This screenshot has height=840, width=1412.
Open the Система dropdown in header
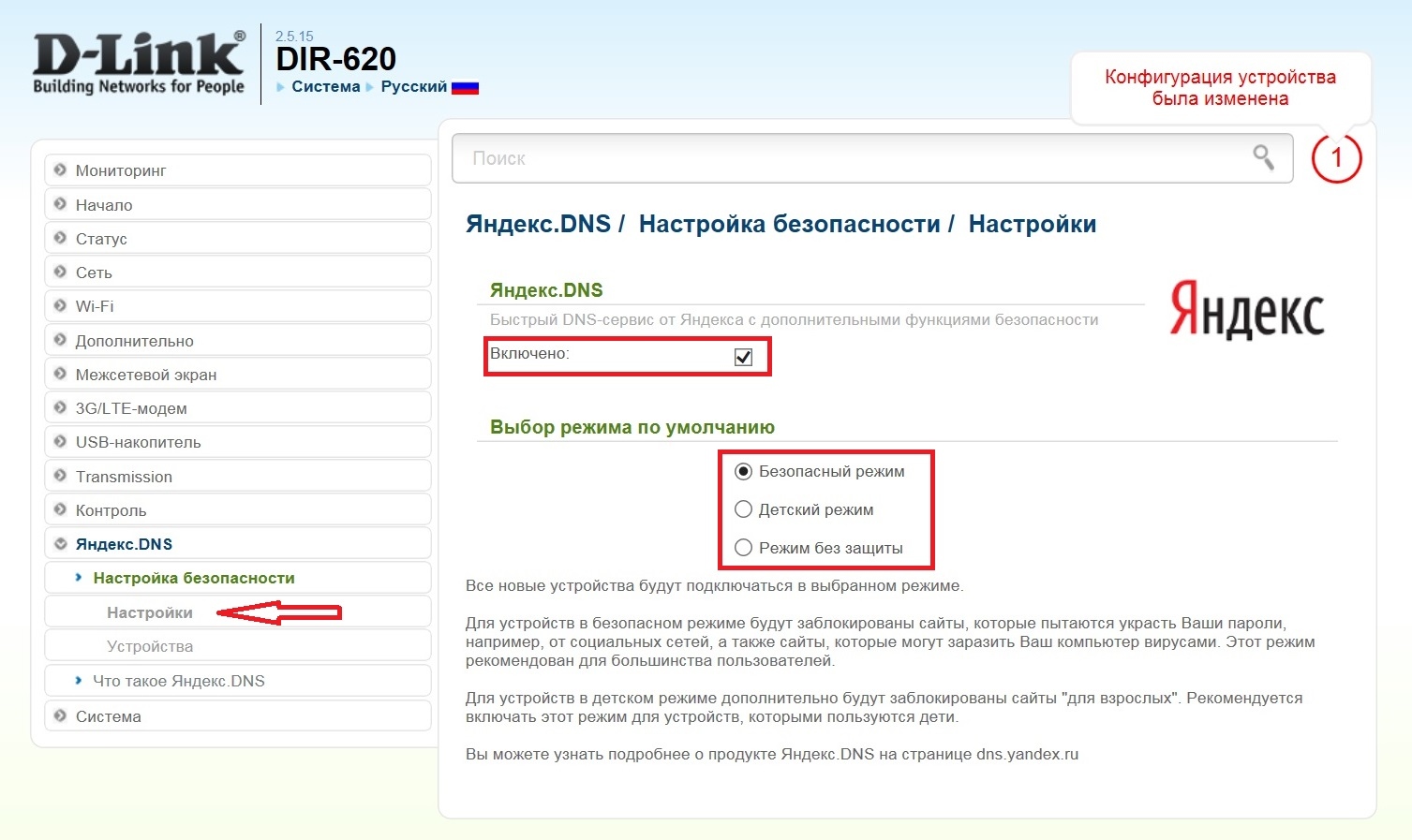325,87
